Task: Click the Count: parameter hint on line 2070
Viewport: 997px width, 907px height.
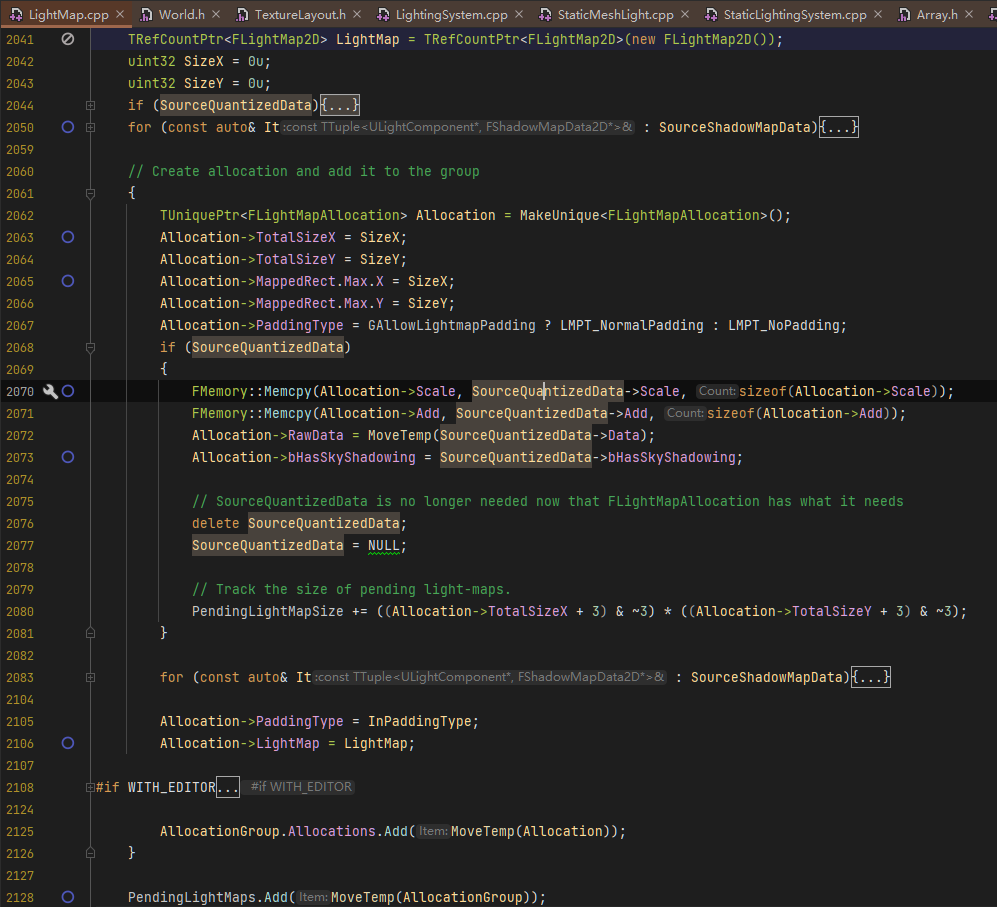Action: point(717,391)
